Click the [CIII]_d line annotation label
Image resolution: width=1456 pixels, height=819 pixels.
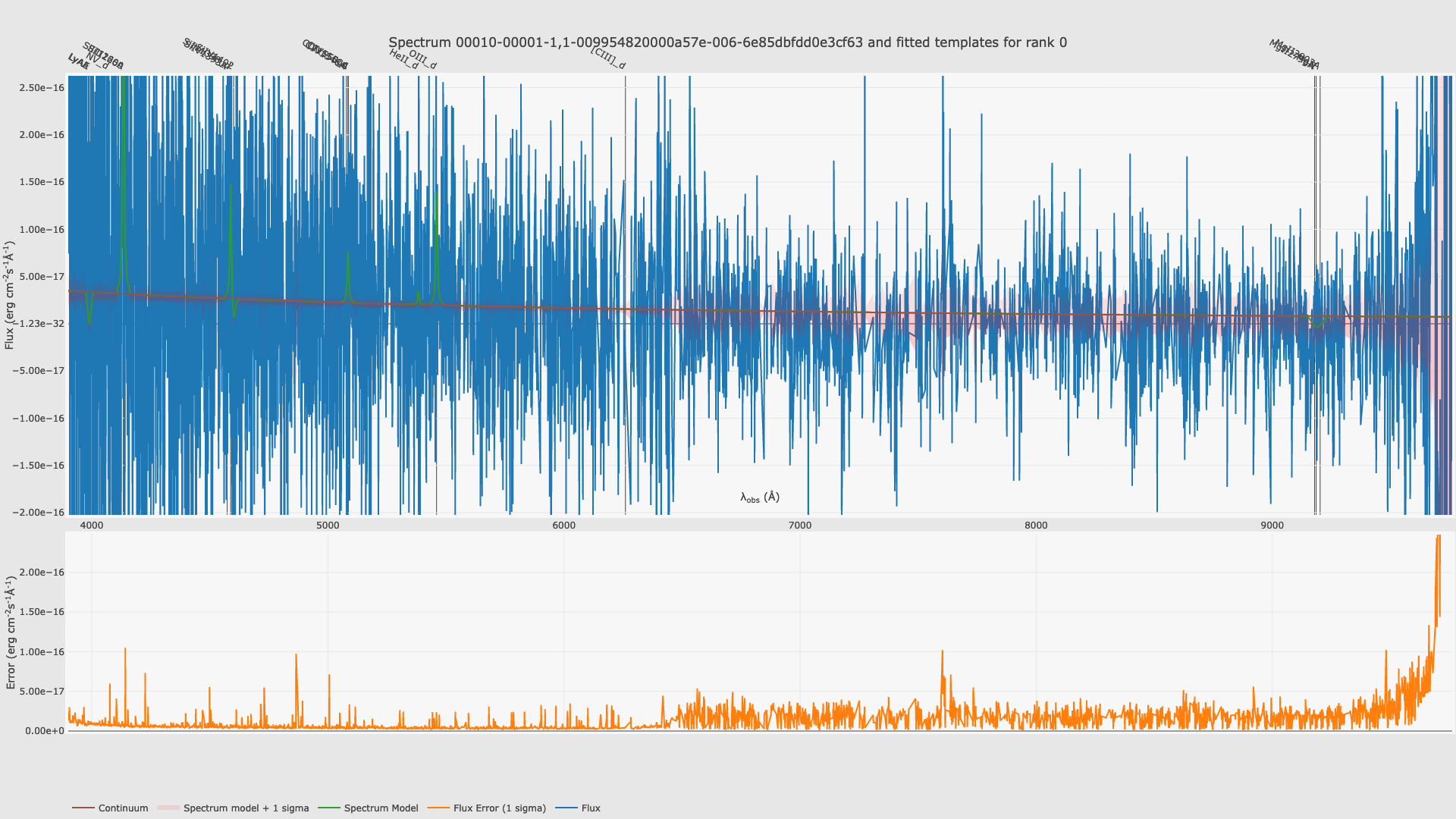608,58
